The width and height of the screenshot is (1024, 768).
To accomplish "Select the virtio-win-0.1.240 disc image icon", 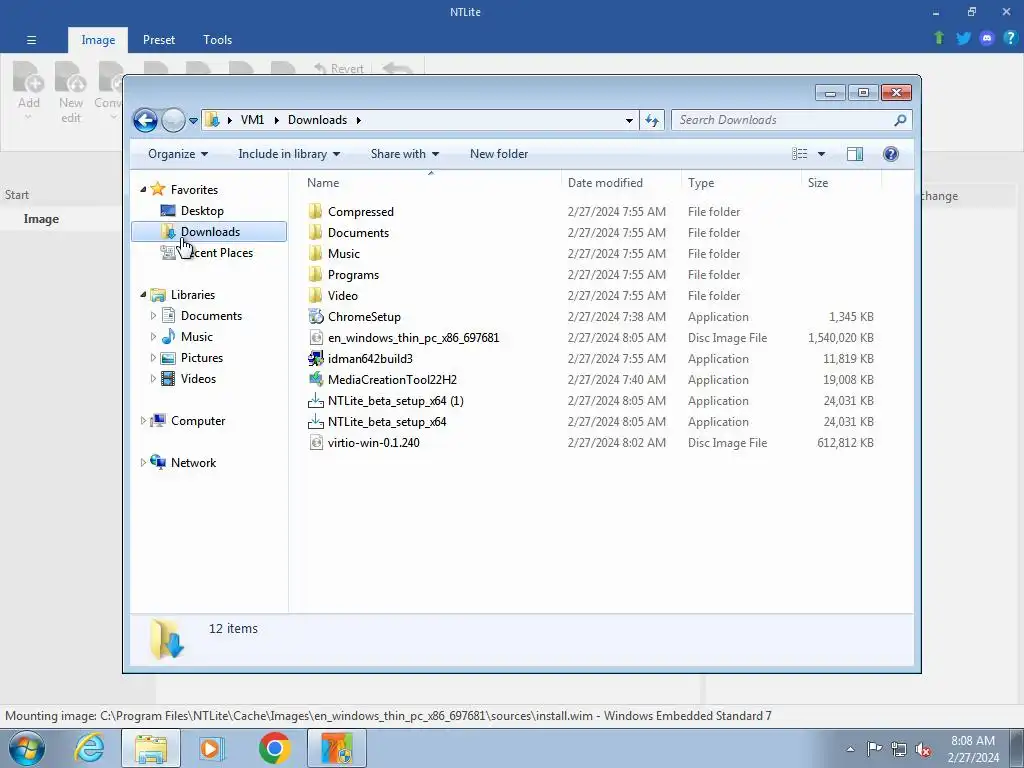I will (316, 443).
